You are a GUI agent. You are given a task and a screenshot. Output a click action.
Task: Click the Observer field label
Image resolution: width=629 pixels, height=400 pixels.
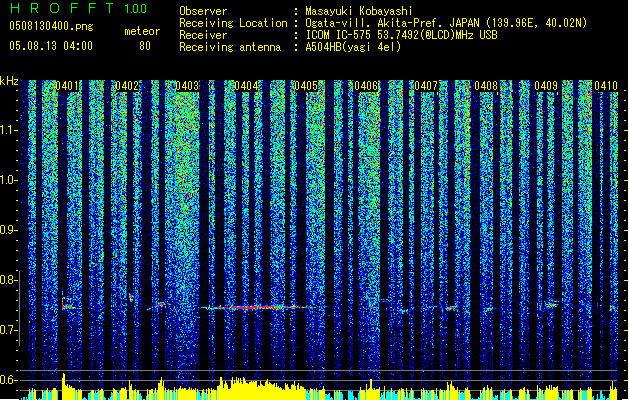(203, 11)
